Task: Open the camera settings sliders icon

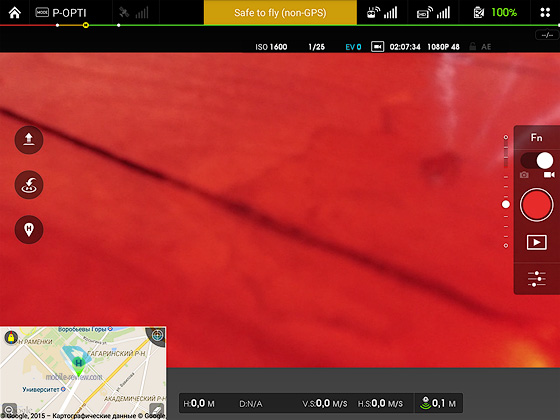Action: [x=536, y=279]
